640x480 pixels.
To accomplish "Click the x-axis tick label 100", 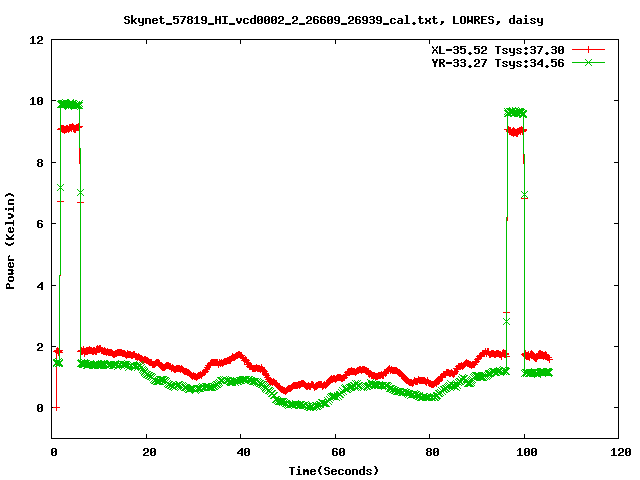I will [x=527, y=452].
